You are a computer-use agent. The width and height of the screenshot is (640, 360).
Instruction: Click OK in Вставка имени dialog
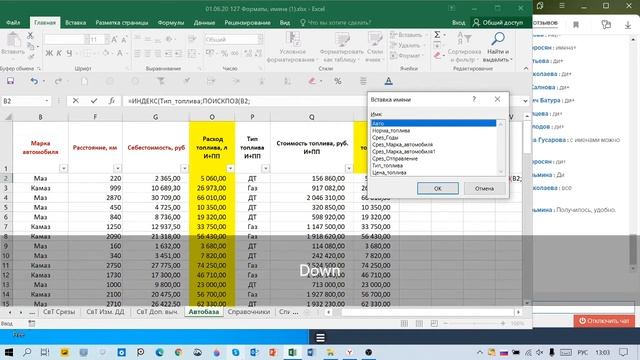click(x=438, y=188)
